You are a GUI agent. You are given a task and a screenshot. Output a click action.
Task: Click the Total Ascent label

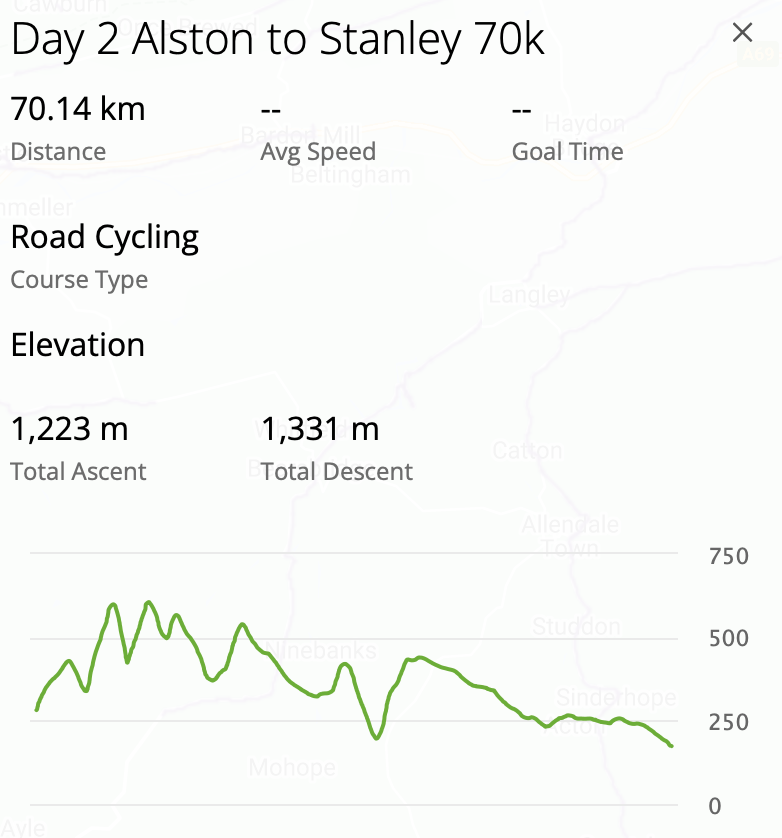click(x=78, y=472)
